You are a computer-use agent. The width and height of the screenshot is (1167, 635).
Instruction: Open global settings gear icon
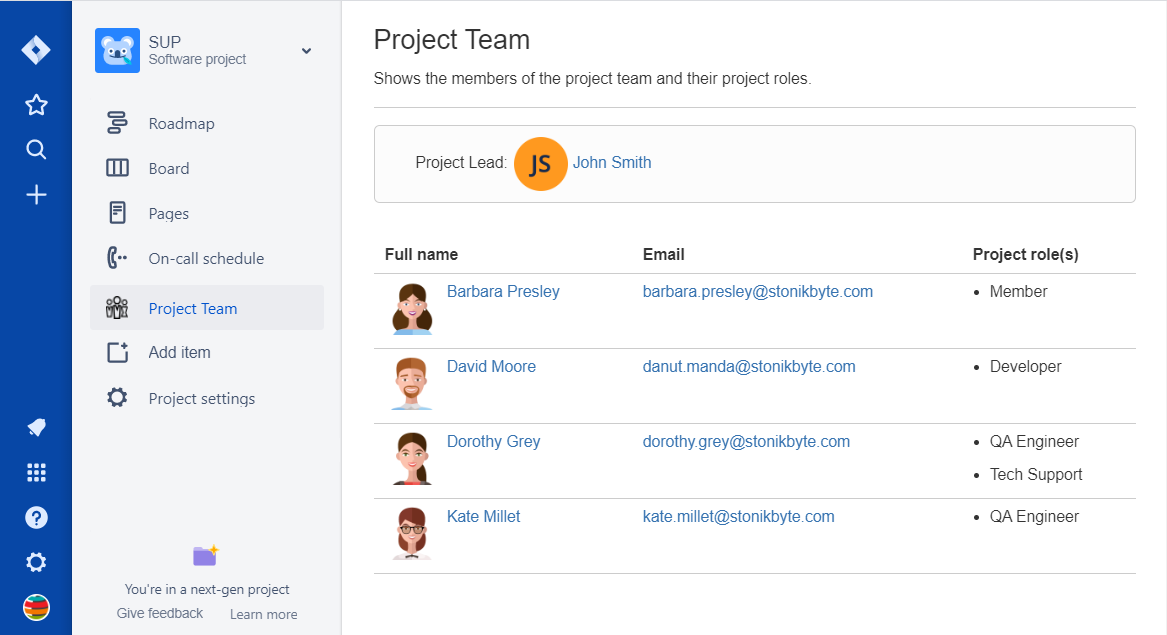coord(36,563)
